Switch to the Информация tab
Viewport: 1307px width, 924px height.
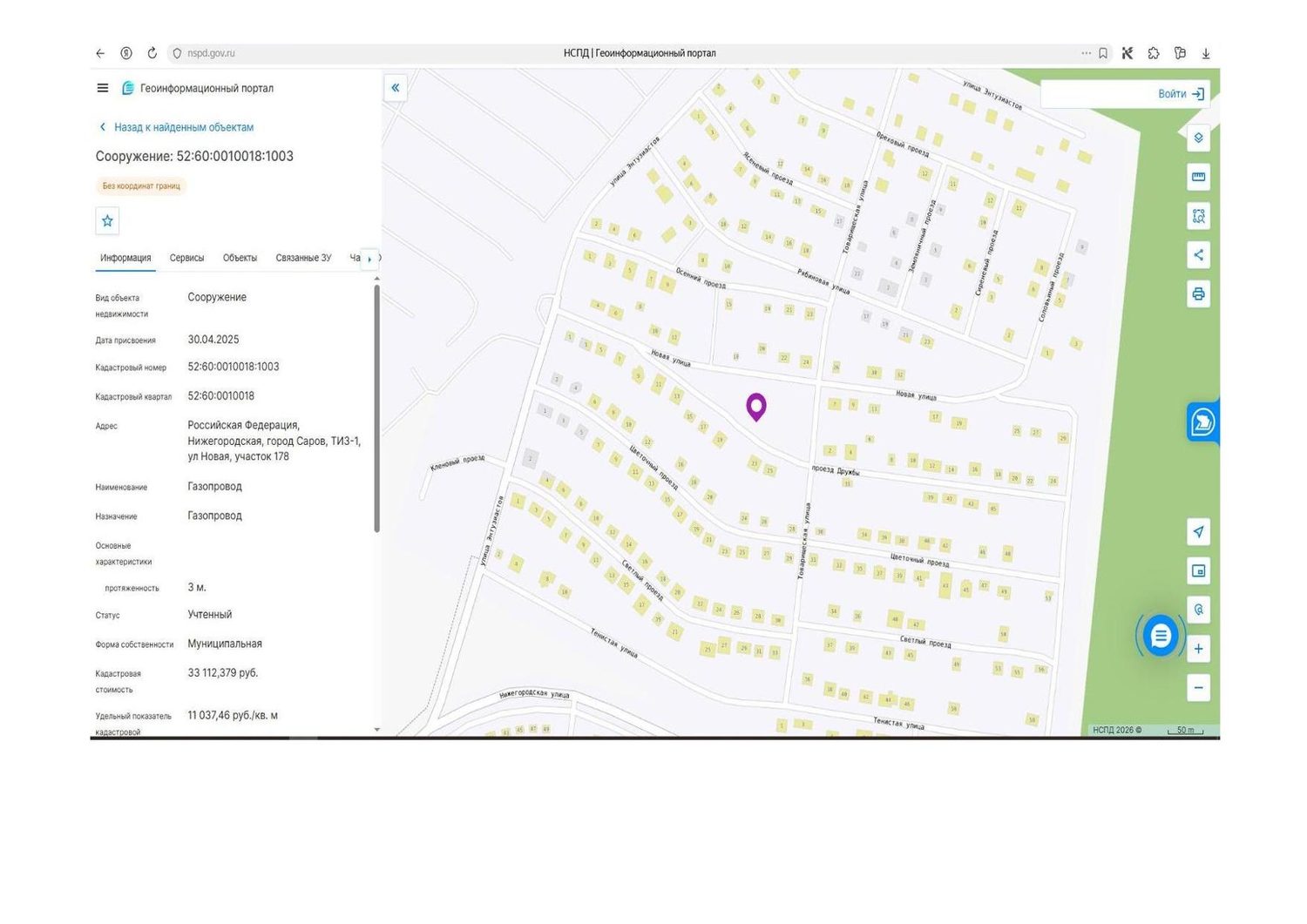(125, 258)
